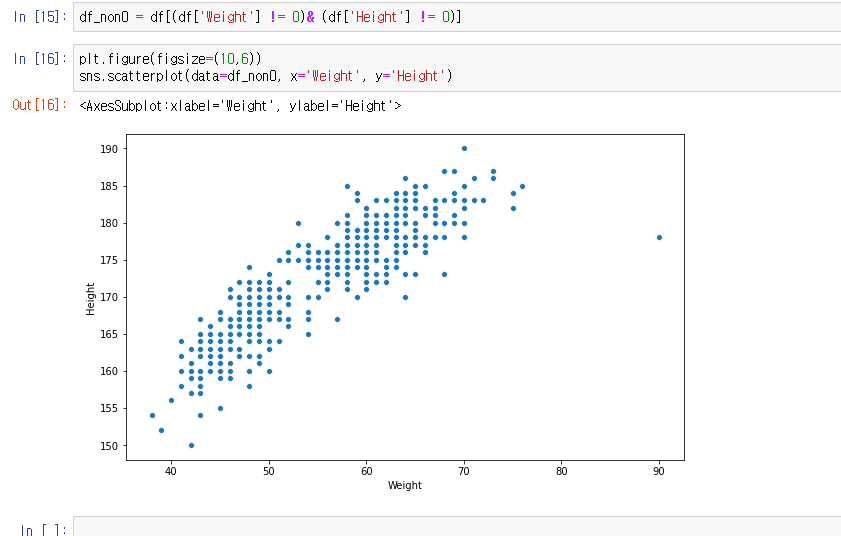This screenshot has height=536, width=841.
Task: Click the empty In [ ] prompt label
Action: (44, 530)
